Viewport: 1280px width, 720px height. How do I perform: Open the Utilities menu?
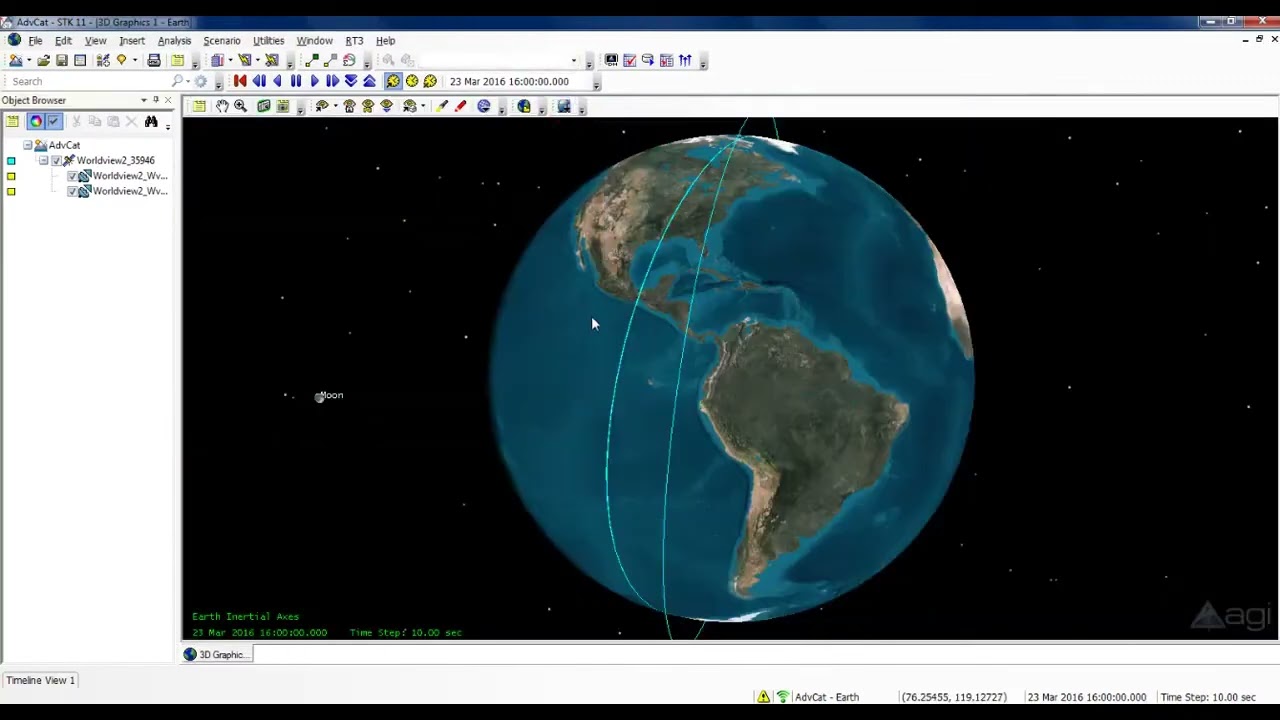tap(268, 41)
